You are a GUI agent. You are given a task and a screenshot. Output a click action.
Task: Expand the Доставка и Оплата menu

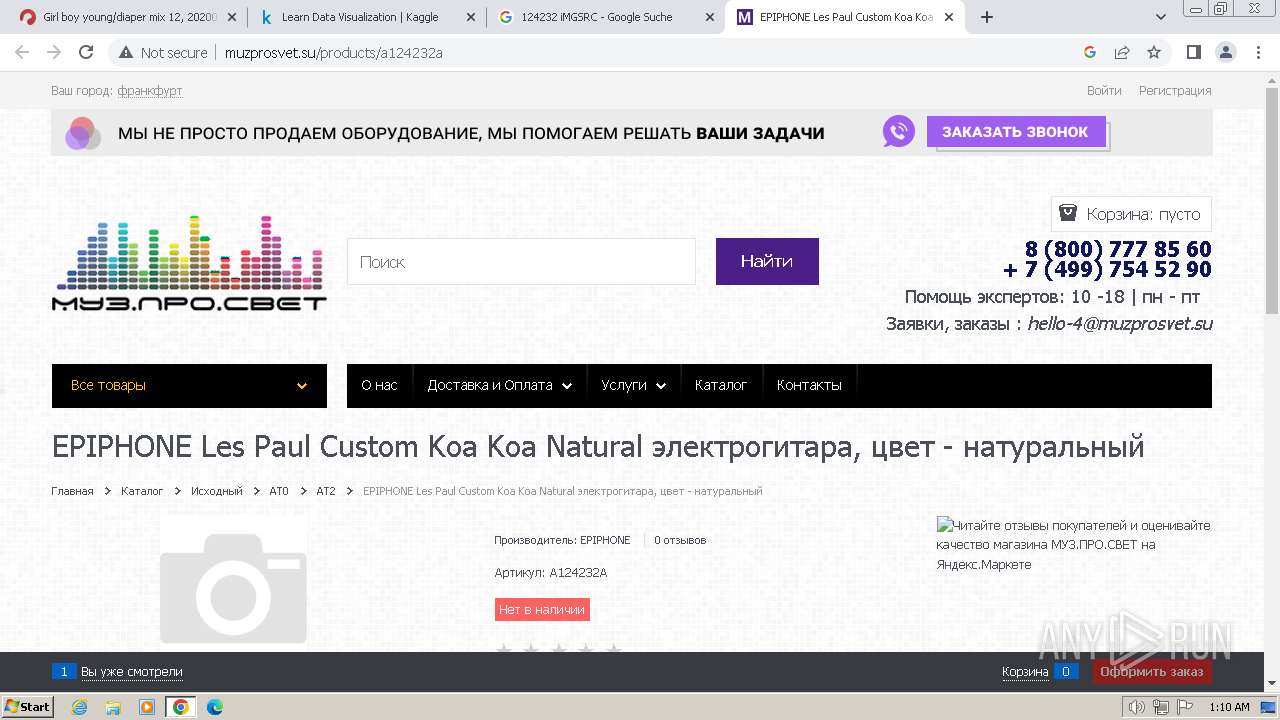pos(499,385)
